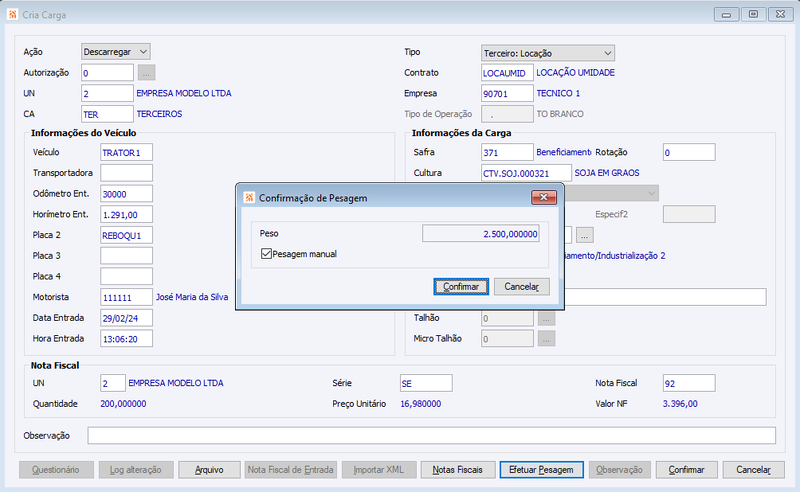Click the UN field in header

click(x=107, y=93)
